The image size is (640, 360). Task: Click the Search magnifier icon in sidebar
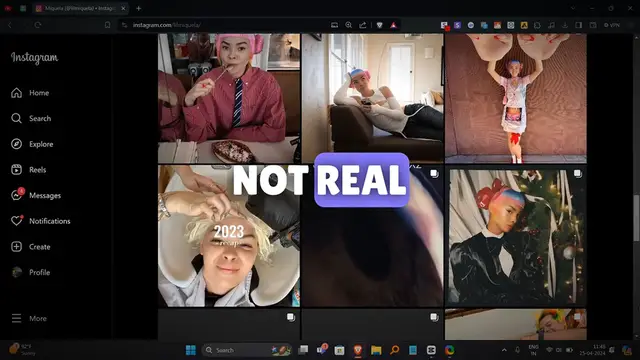[16, 118]
